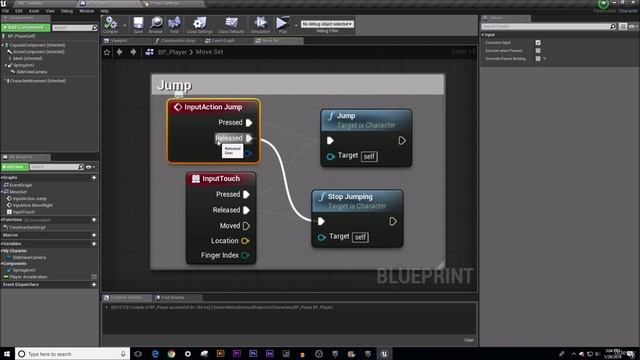Image resolution: width=640 pixels, height=360 pixels.
Task: Click the Released exec pin on InputTouch
Action: point(247,210)
